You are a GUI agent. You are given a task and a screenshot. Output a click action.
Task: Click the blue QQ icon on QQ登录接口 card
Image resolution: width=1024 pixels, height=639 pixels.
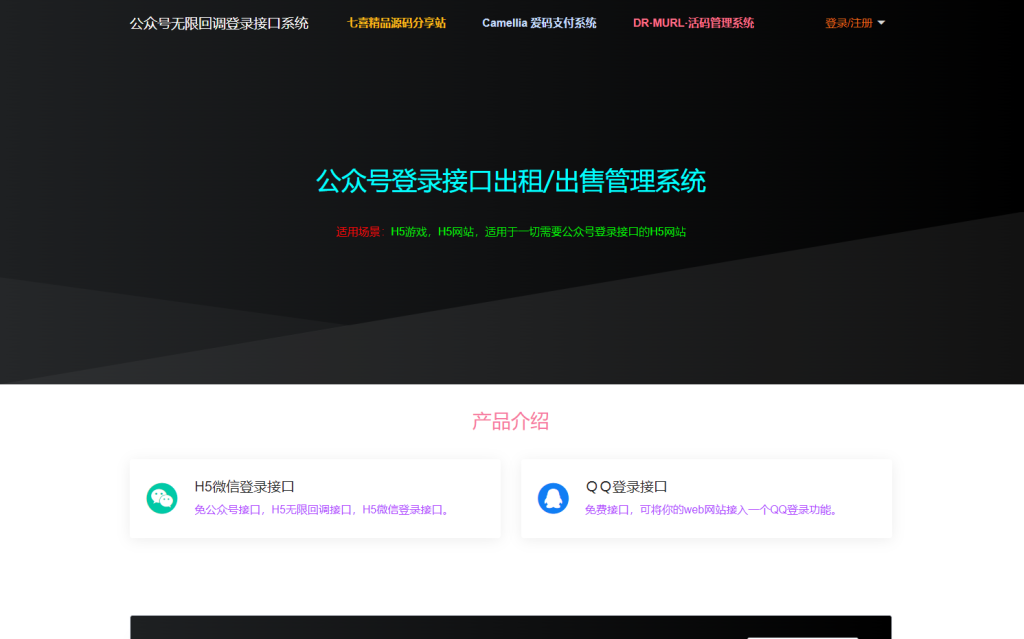tap(552, 497)
